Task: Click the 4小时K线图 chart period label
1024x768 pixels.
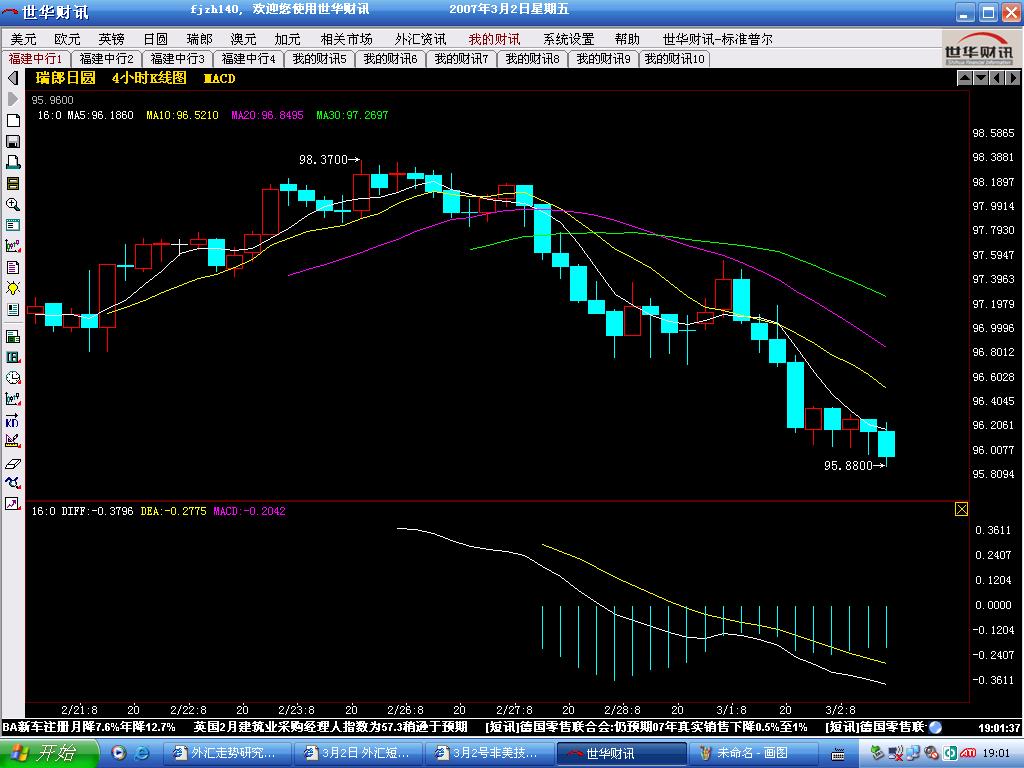Action: 149,78
